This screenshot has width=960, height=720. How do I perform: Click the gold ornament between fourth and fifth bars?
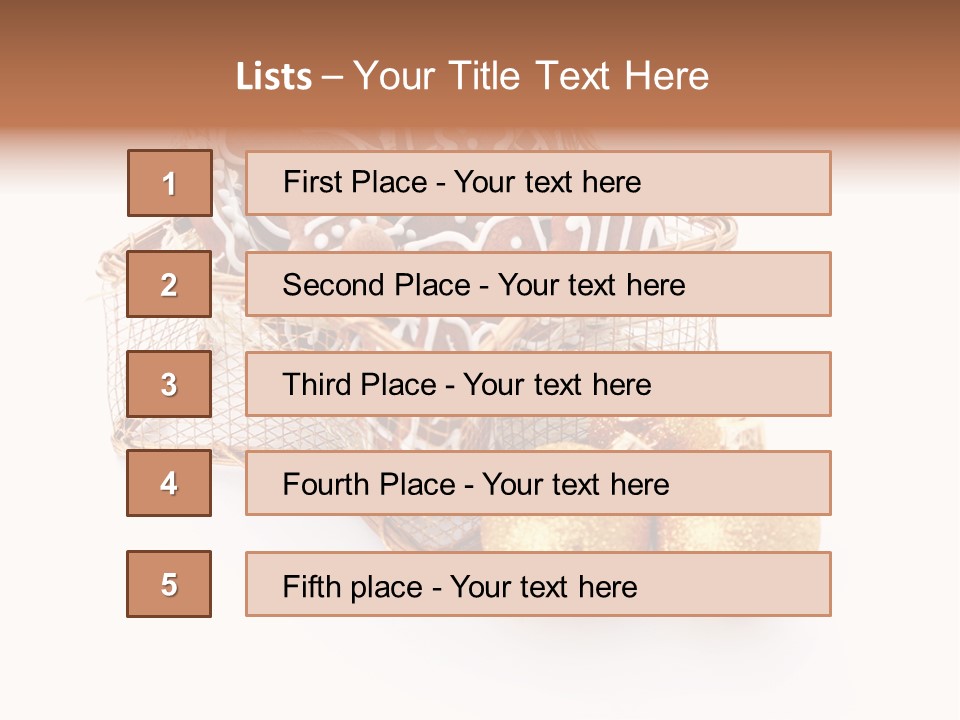coord(560,534)
